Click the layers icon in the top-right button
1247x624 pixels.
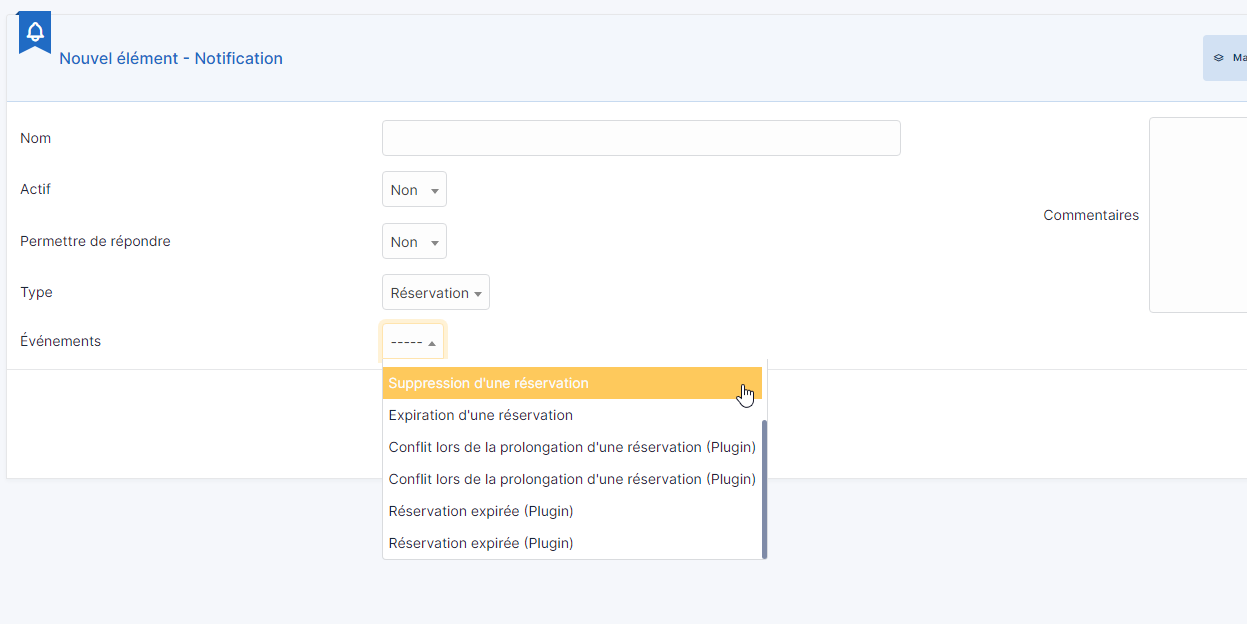1218,58
